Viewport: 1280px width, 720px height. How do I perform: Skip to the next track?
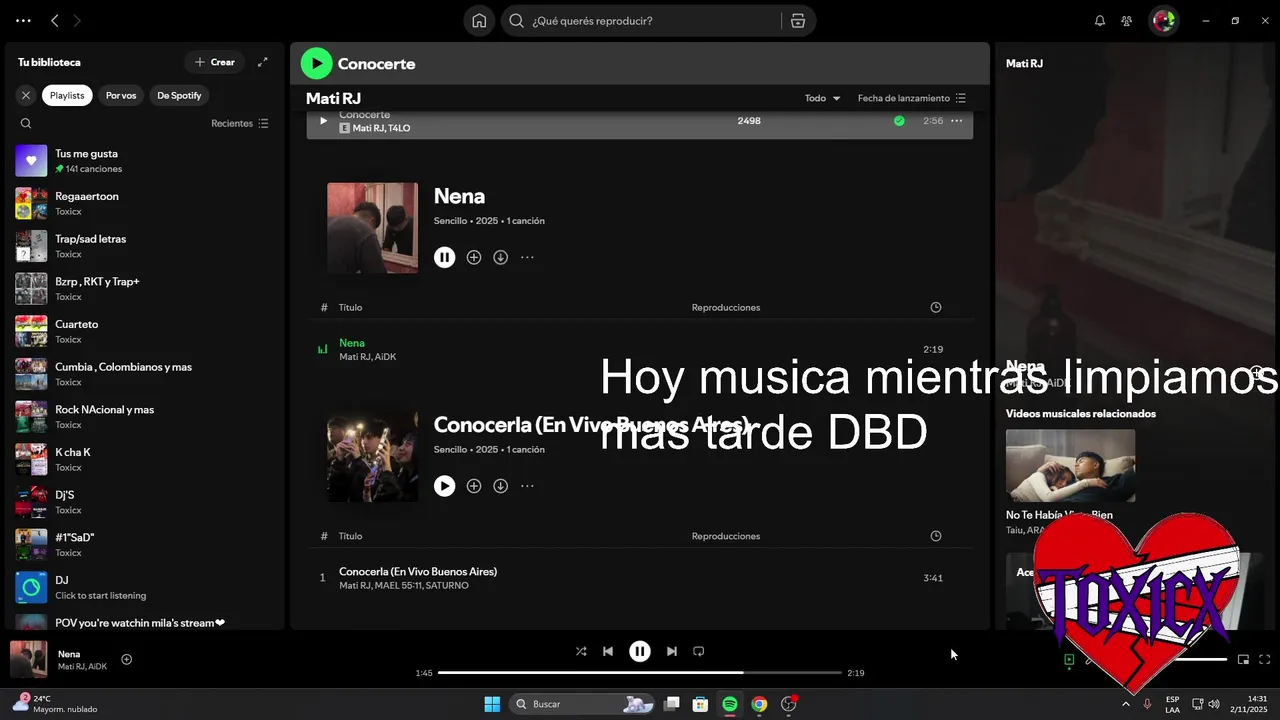point(672,651)
